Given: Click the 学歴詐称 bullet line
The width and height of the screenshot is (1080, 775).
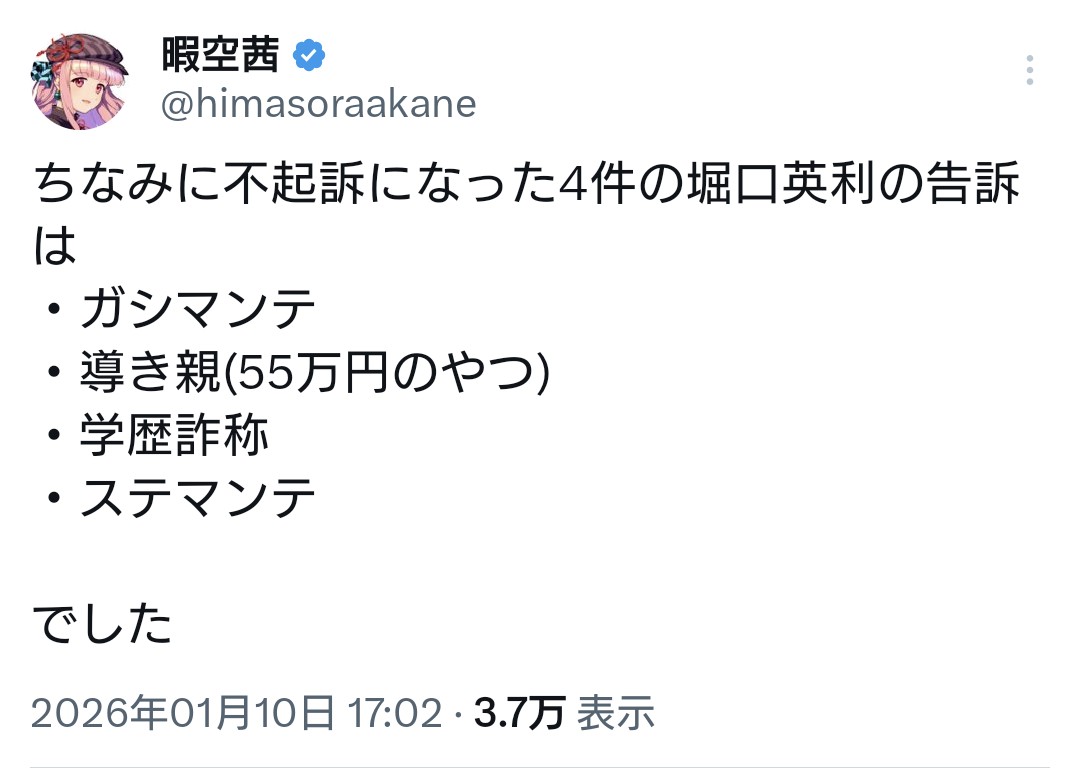Looking at the screenshot, I should [175, 436].
